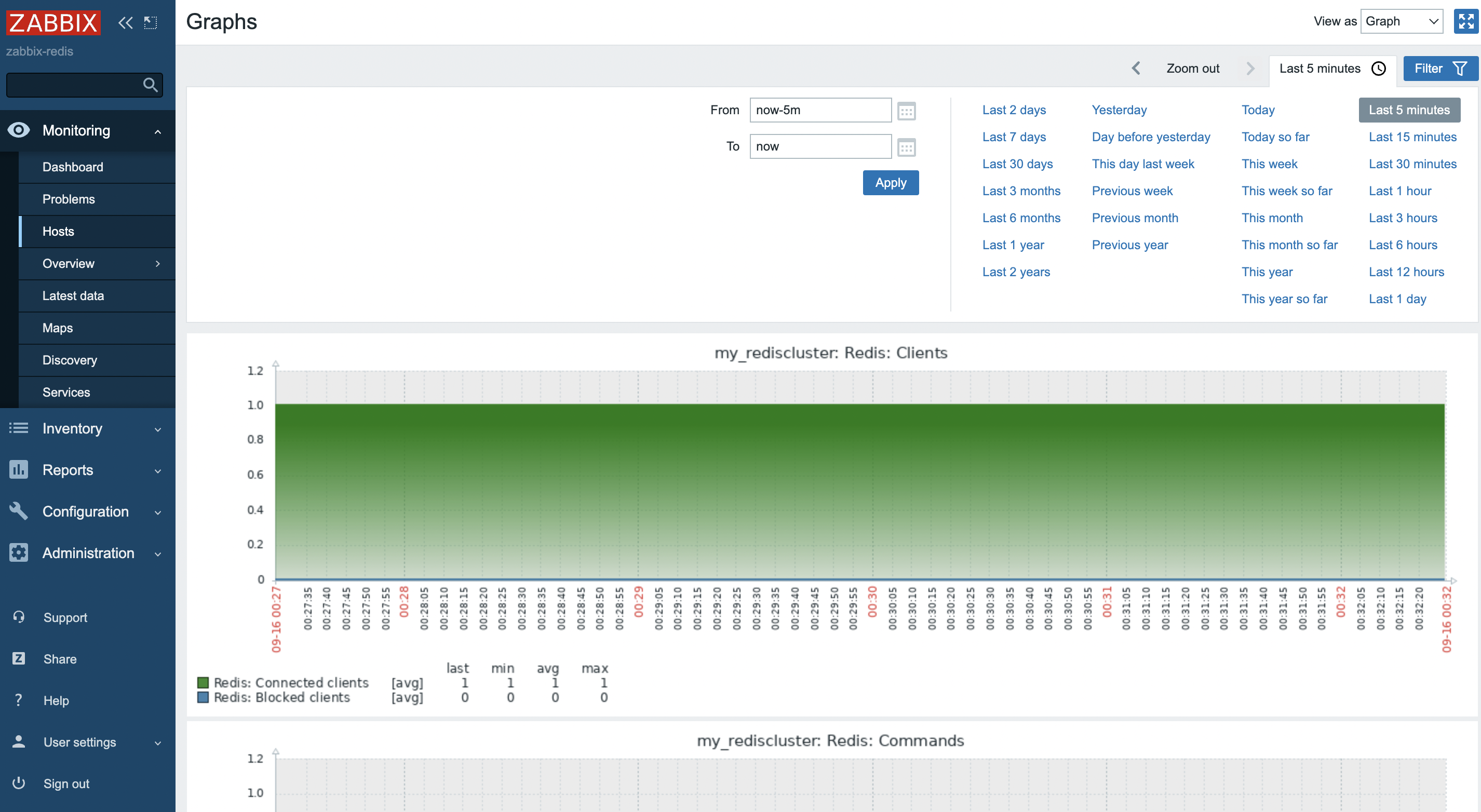Expand Reports section chevron
Image resolution: width=1481 pixels, height=812 pixels.
157,470
